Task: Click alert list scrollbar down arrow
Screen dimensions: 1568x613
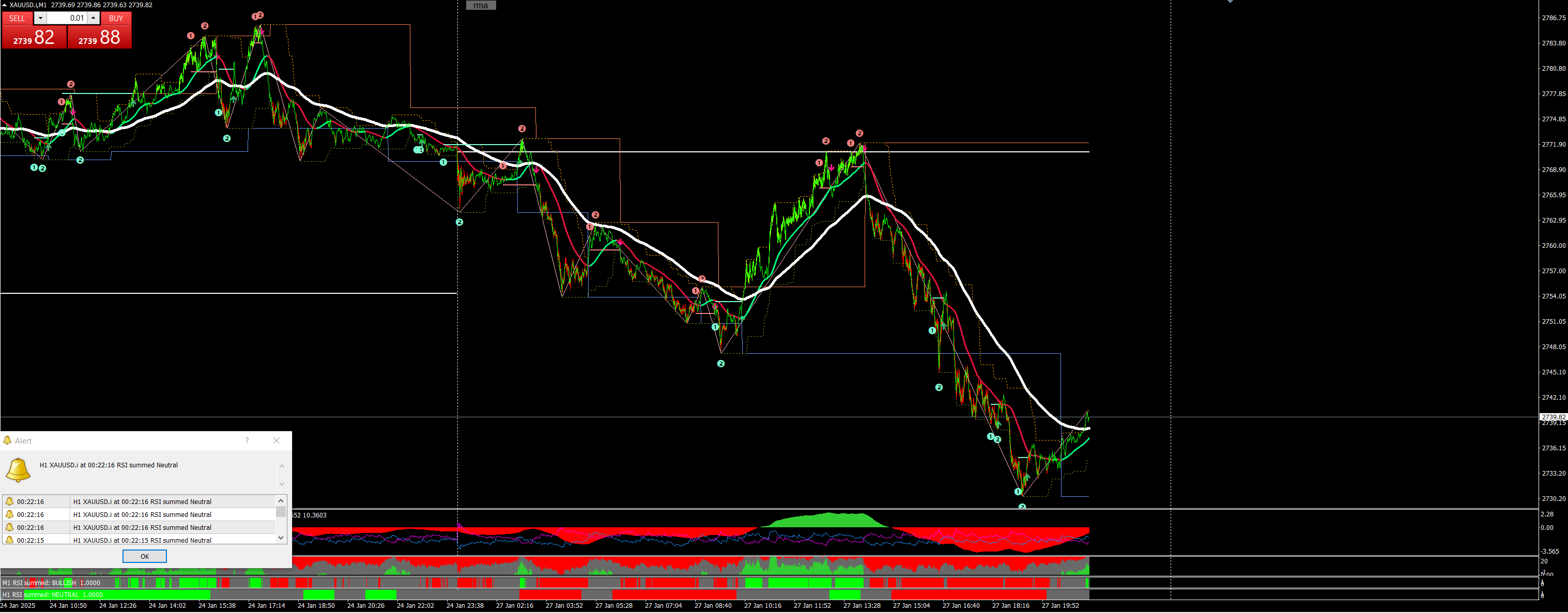Action: click(281, 538)
